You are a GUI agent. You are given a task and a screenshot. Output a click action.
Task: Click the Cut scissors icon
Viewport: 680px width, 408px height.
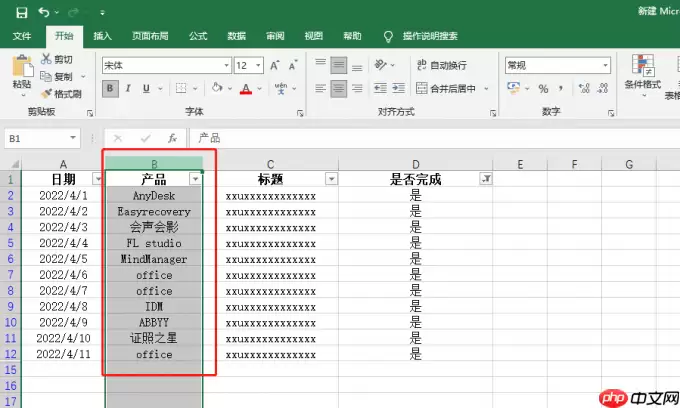point(46,59)
